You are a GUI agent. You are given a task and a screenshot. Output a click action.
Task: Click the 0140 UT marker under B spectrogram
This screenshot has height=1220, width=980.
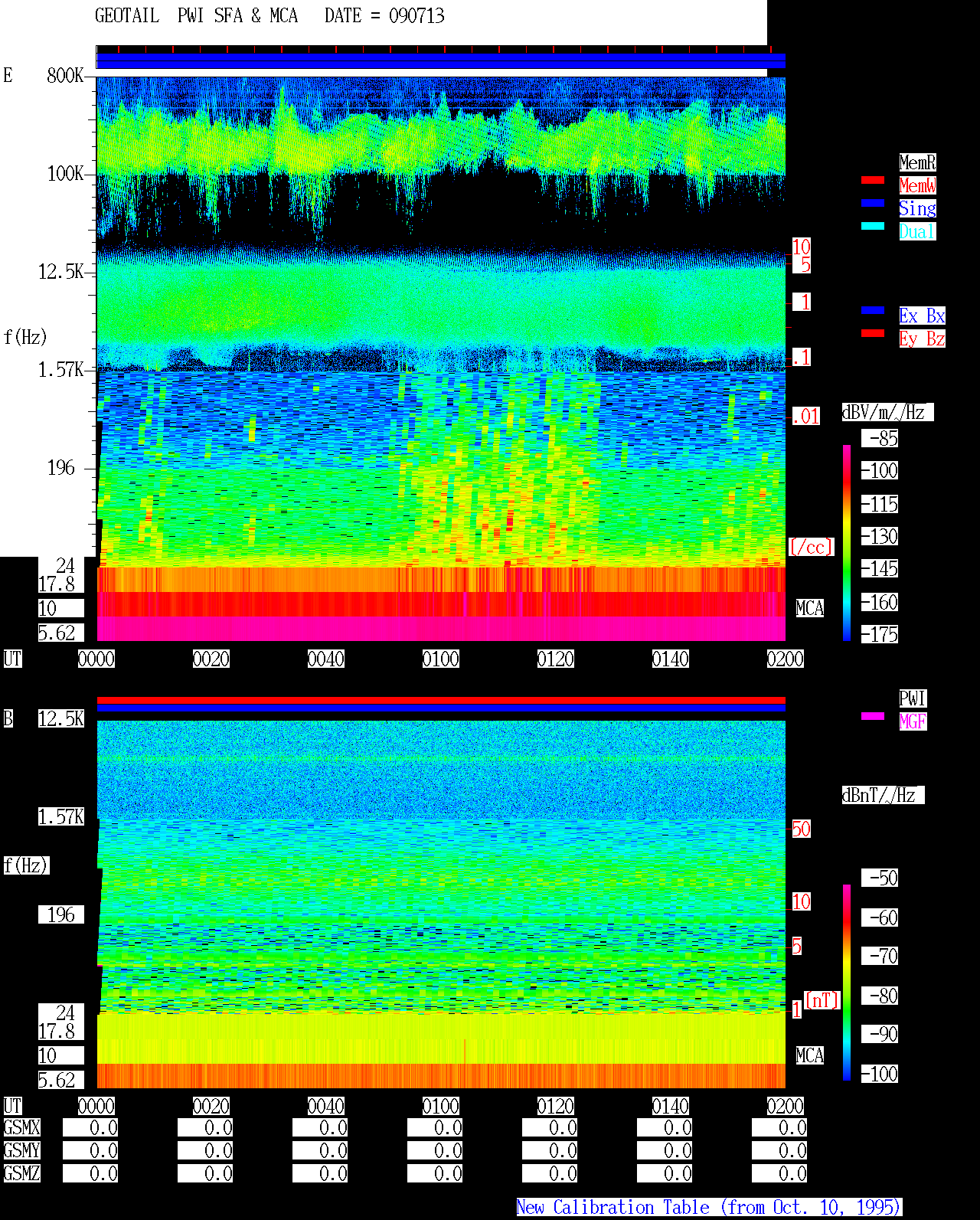point(671,1106)
